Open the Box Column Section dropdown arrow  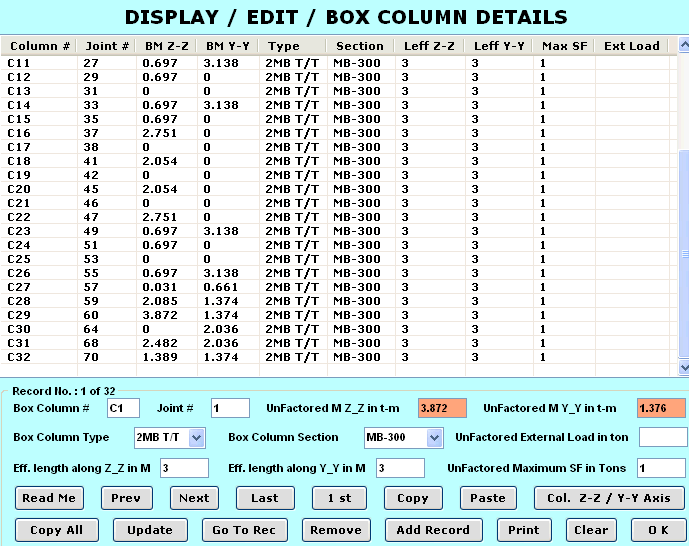pyautogui.click(x=434, y=438)
